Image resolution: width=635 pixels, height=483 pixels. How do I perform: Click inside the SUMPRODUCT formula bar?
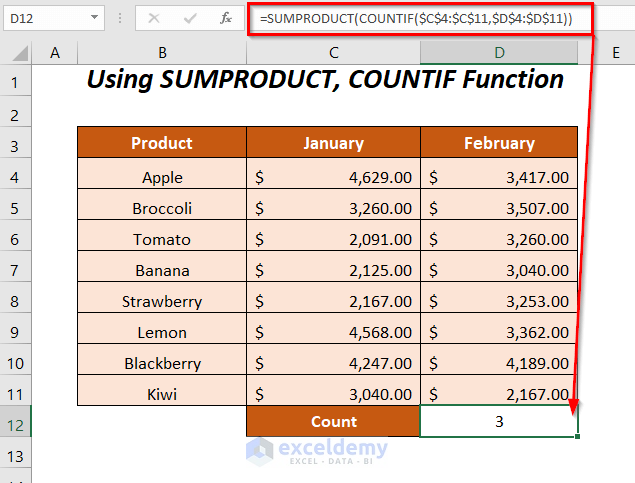click(420, 18)
